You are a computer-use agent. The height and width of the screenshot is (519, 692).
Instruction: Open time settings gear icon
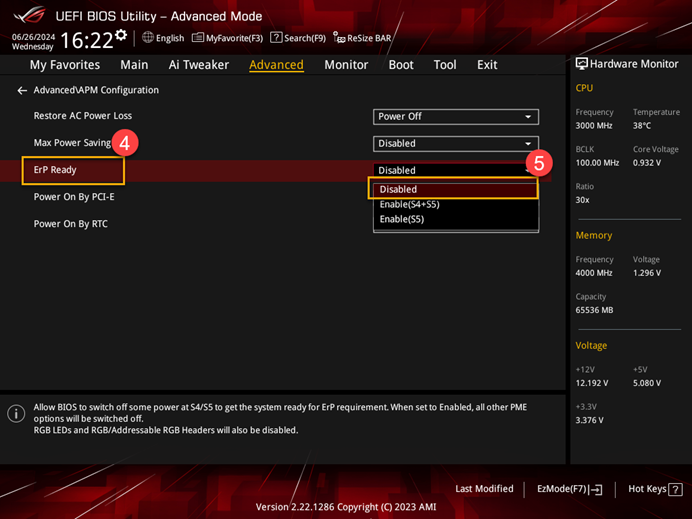coord(121,35)
